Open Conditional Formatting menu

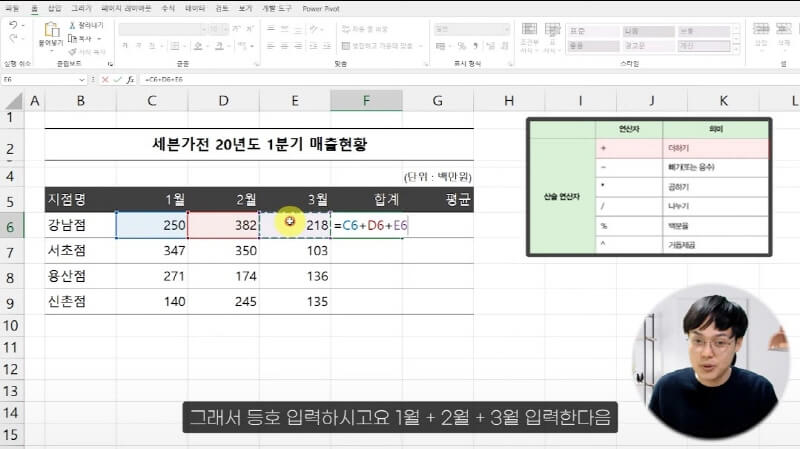pos(529,38)
